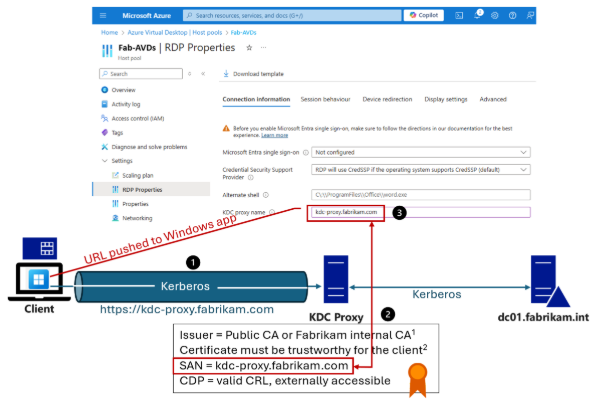This screenshot has height=406, width=602.
Task: Focus the Search resources, services, and docs box
Action: coord(292,15)
